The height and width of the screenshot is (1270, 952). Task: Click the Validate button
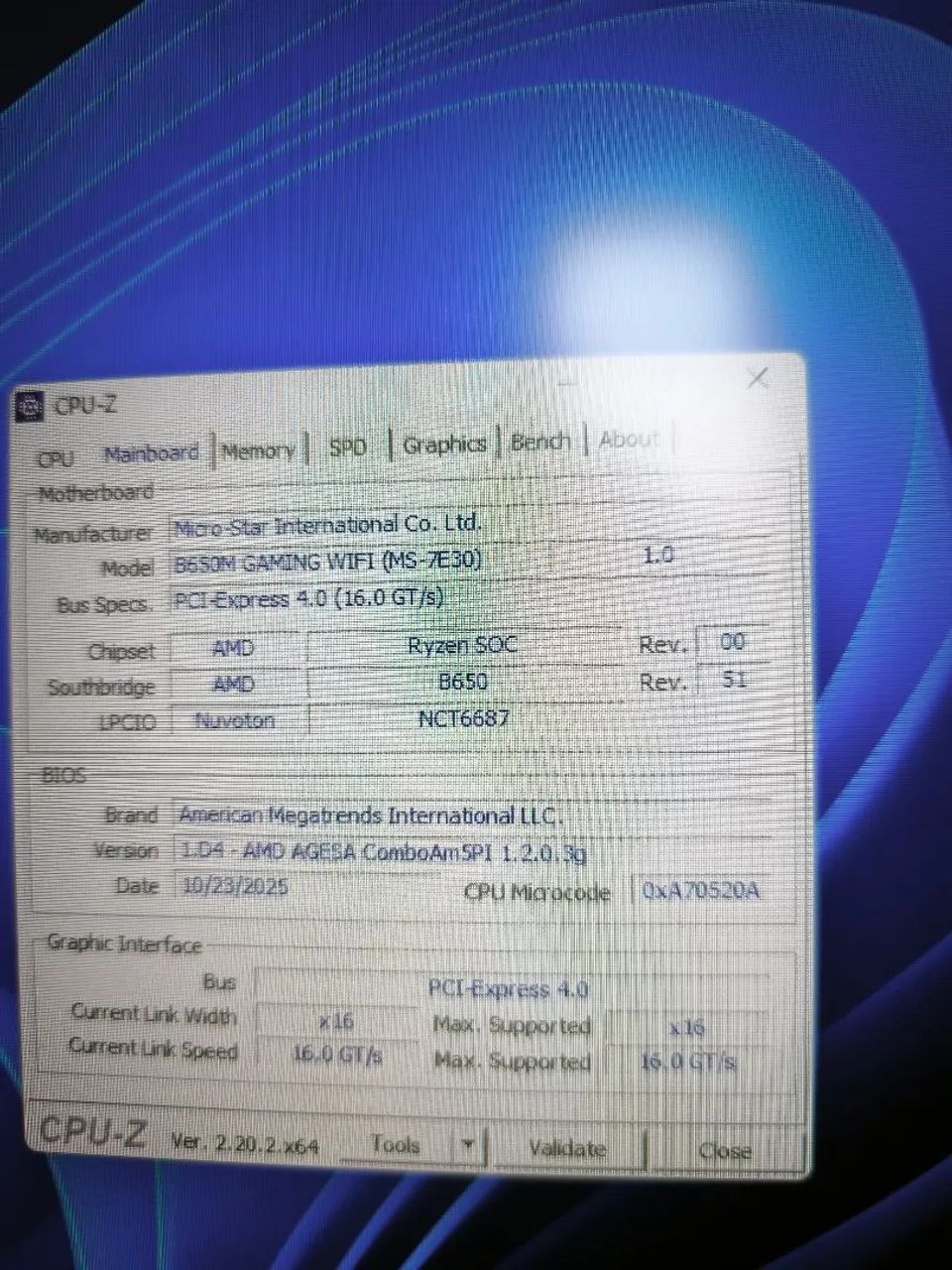(567, 1149)
